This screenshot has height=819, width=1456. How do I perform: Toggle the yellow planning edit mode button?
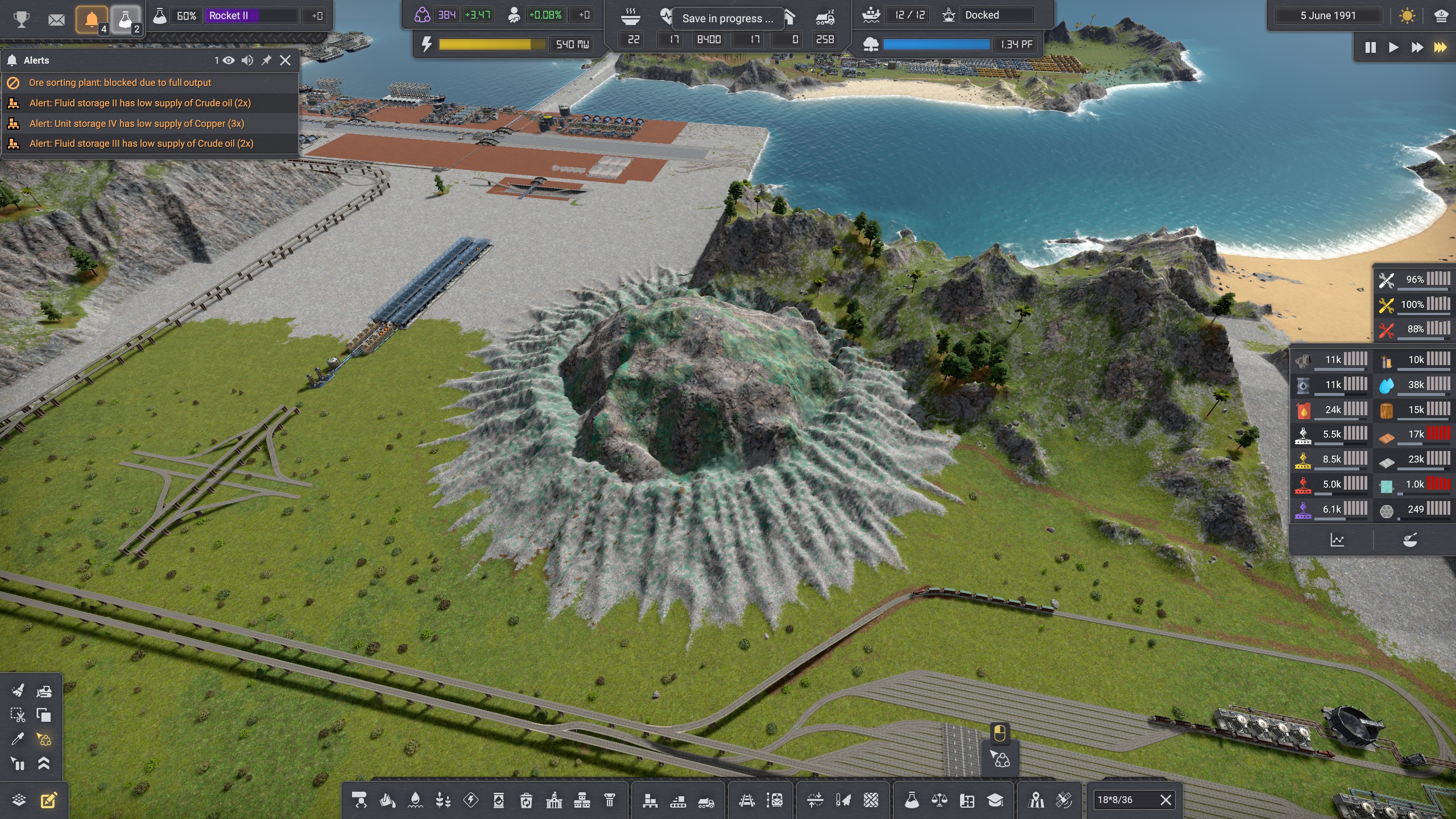click(x=49, y=800)
